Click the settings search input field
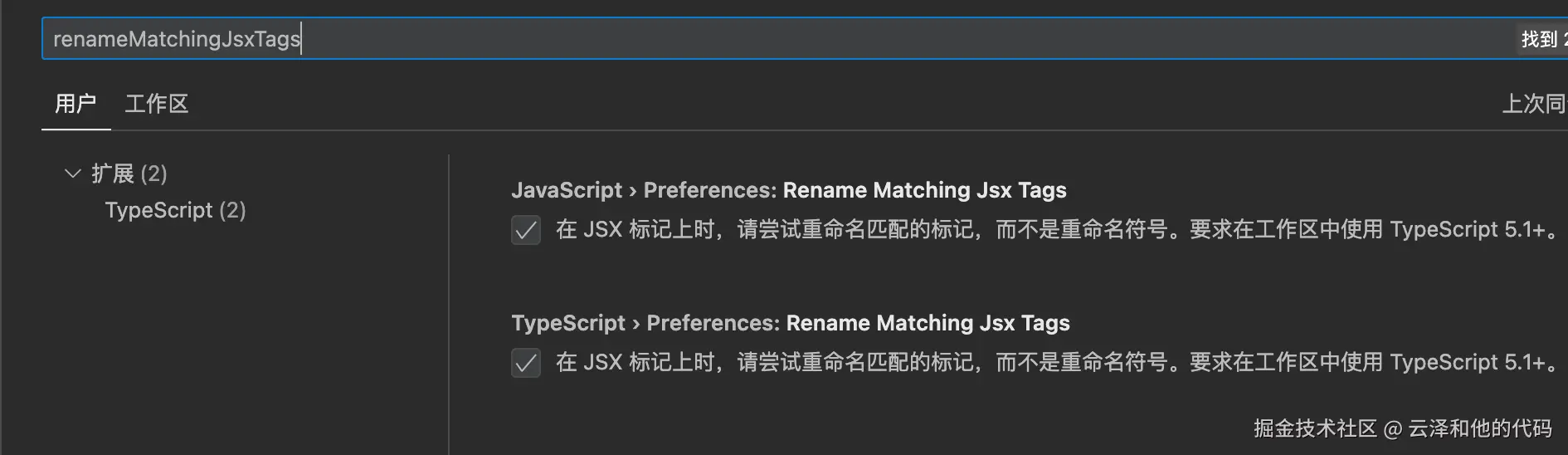 click(x=747, y=39)
